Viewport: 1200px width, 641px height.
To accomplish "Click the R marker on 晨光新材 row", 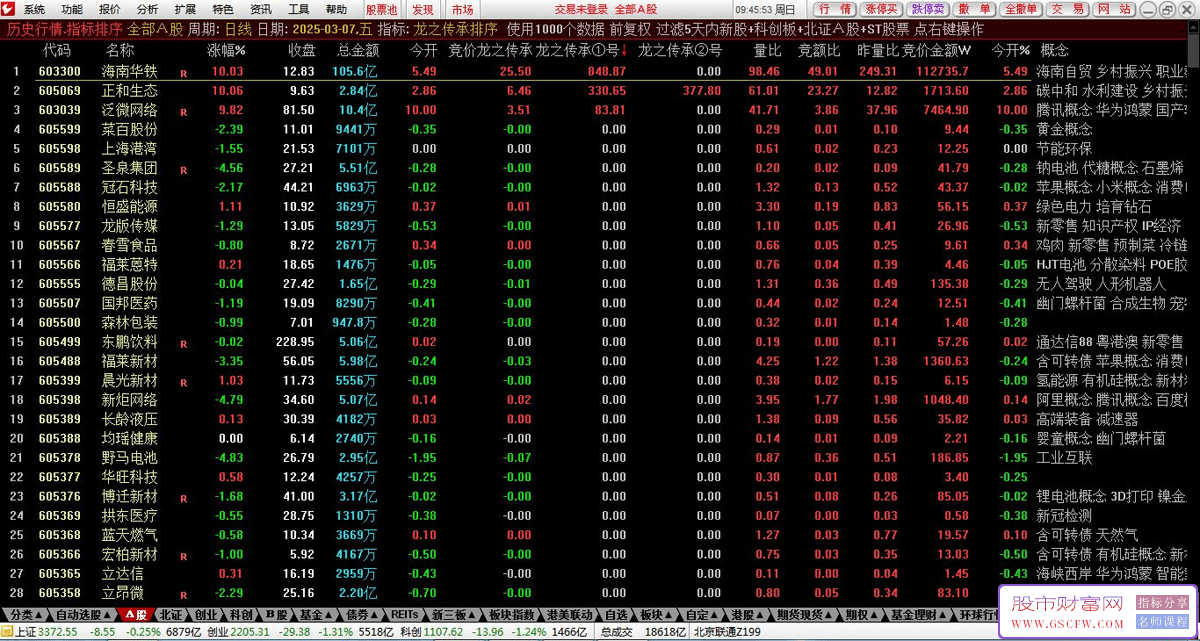I will point(183,382).
